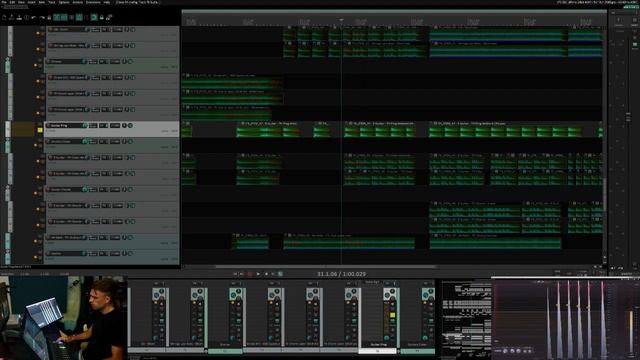This screenshot has width=640, height=360.
Task: Click the red Record button in the transport
Action: (x=250, y=274)
